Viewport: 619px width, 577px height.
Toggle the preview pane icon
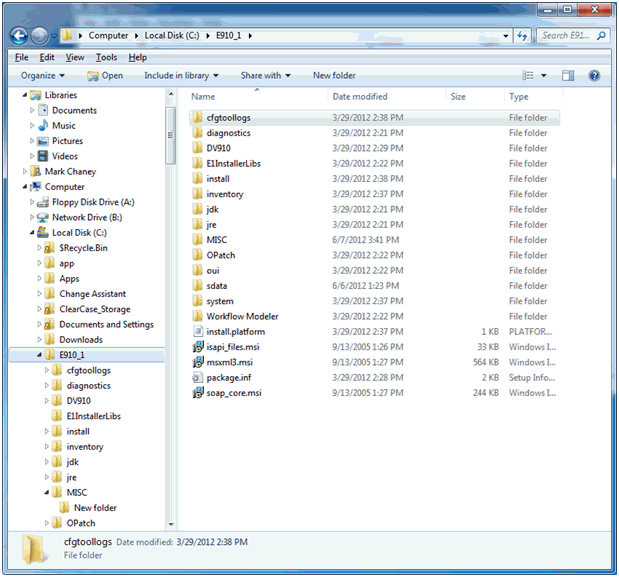point(568,75)
